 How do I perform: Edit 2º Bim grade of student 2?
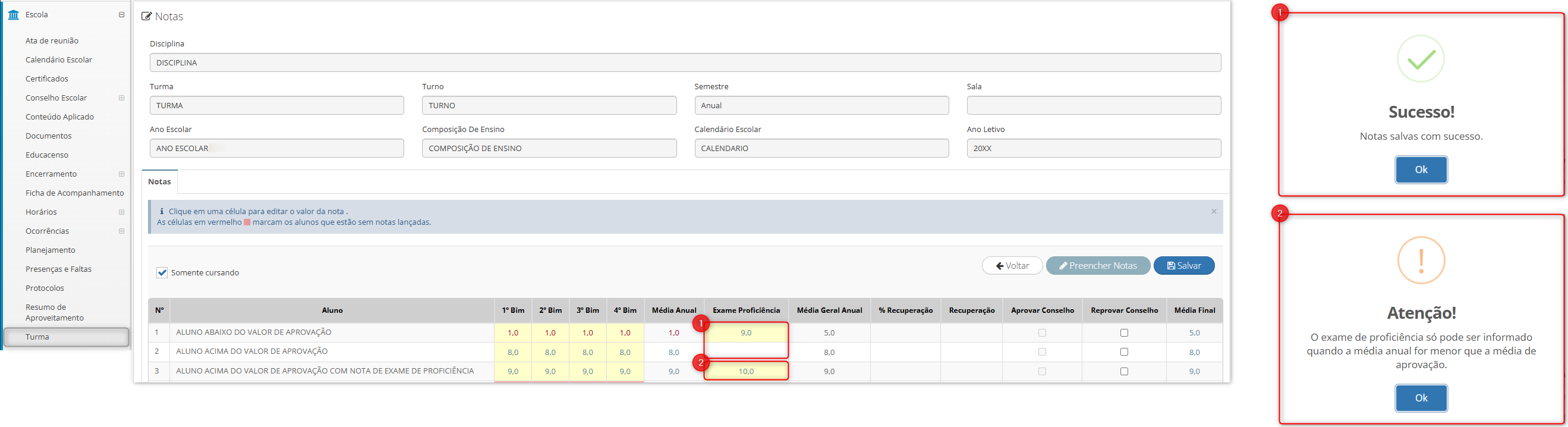tap(550, 352)
